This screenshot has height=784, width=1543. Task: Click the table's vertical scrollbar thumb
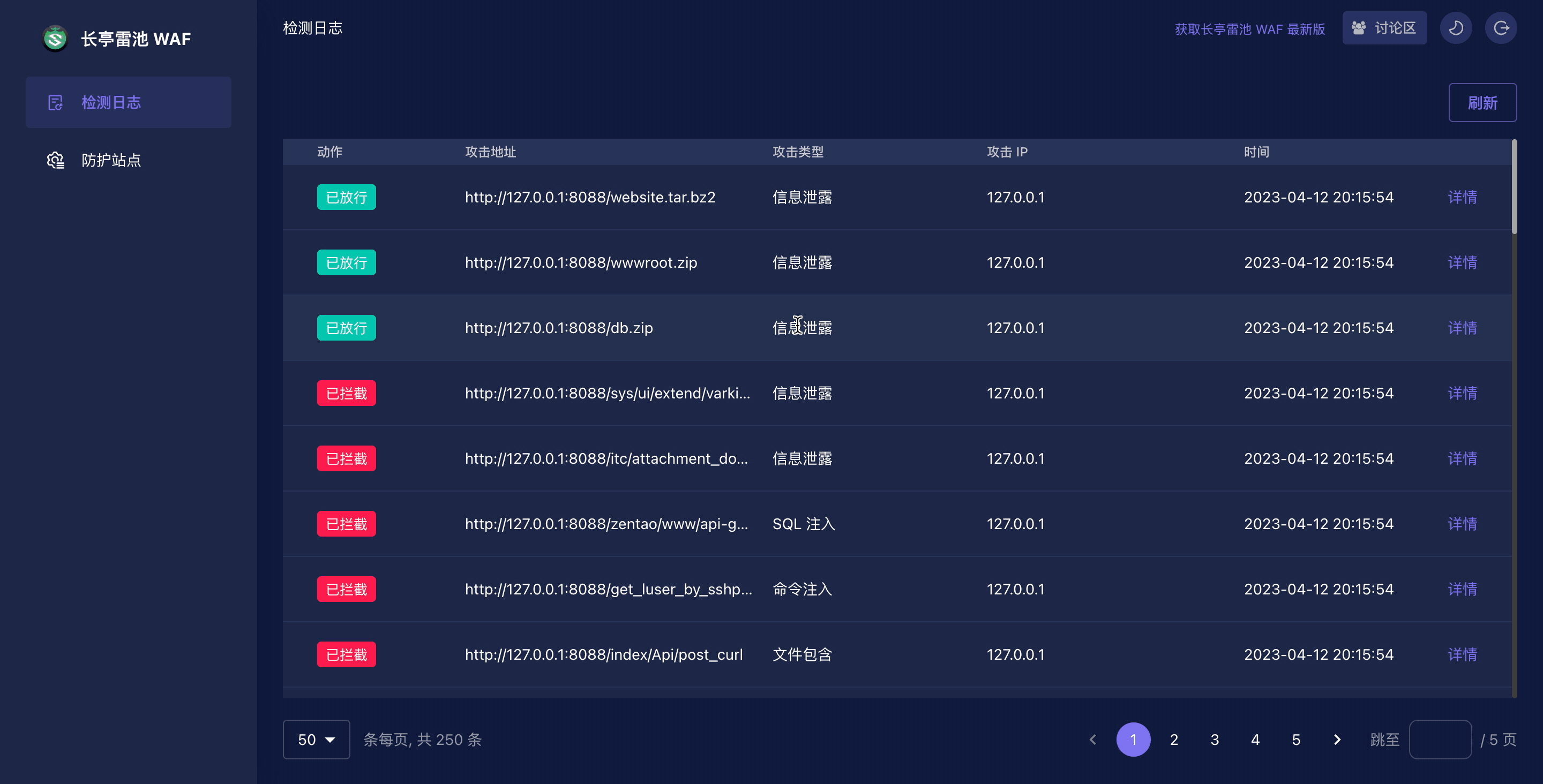(x=1515, y=187)
